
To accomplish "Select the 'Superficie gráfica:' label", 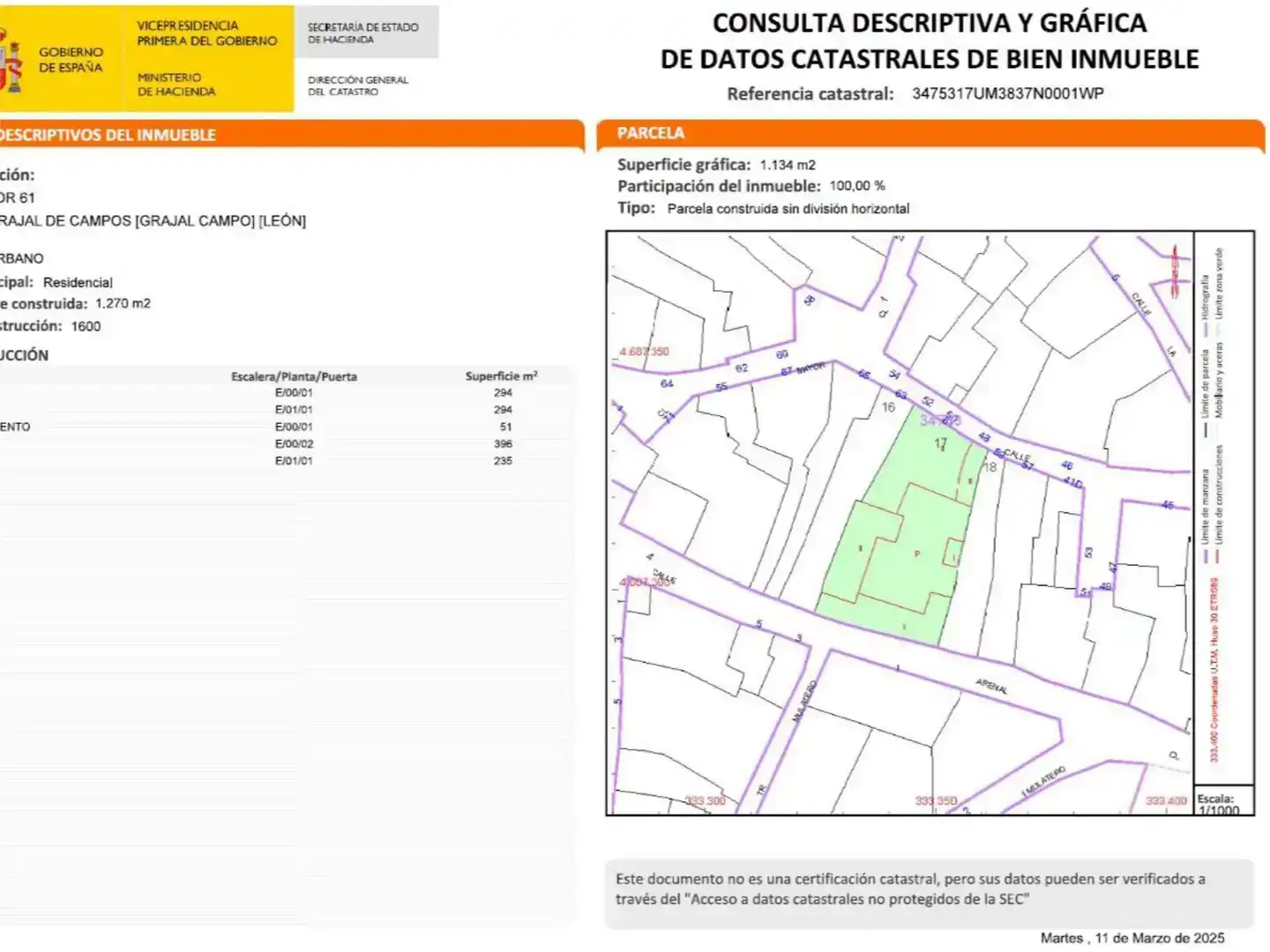I will tap(684, 165).
